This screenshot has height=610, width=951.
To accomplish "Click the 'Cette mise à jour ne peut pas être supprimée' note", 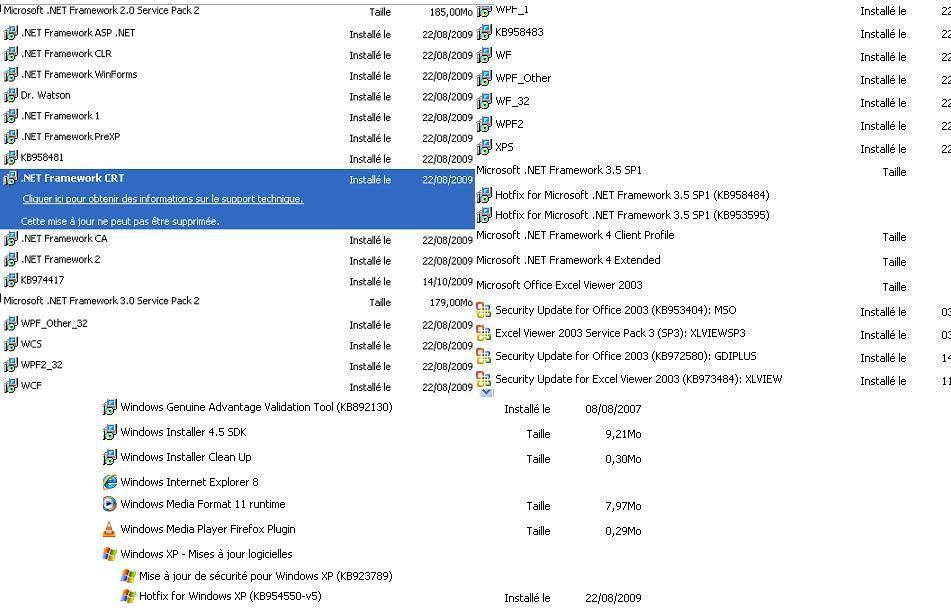I will click(x=120, y=221).
